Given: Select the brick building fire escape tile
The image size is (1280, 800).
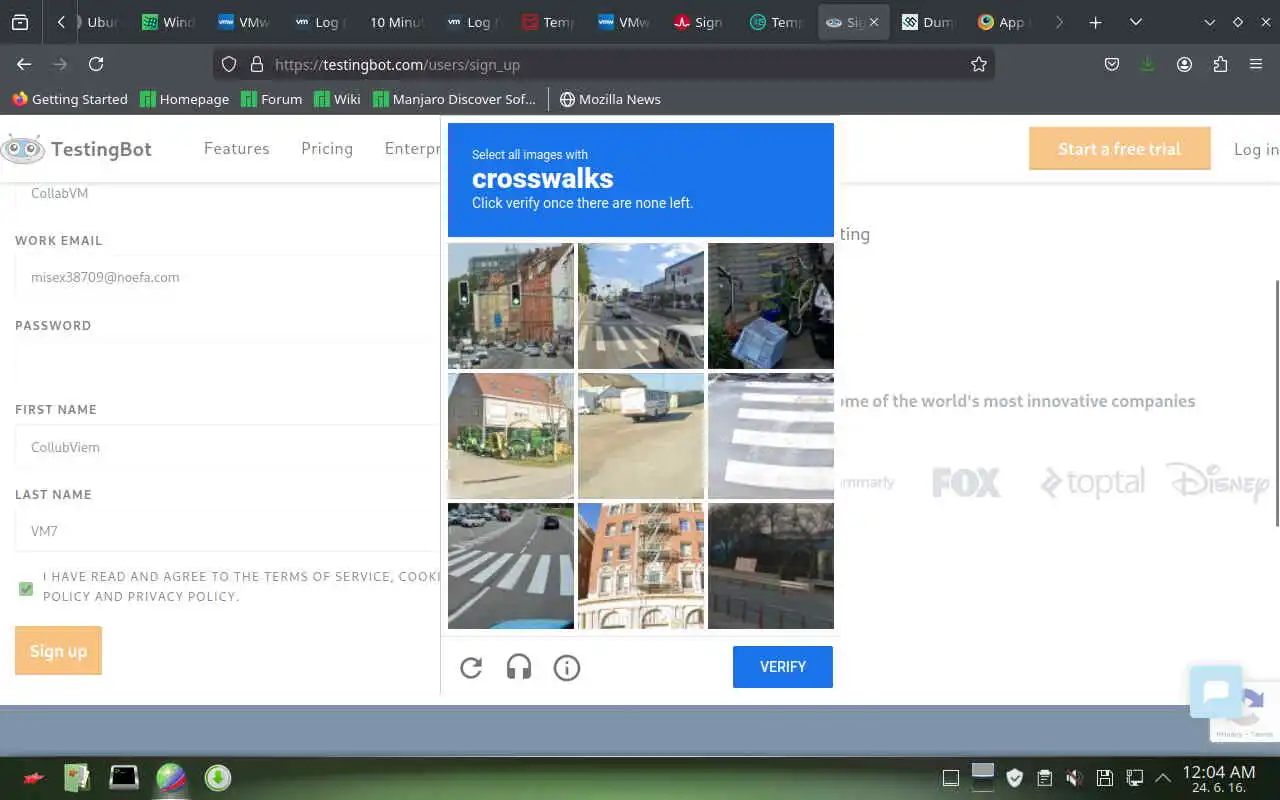Looking at the screenshot, I should point(641,566).
